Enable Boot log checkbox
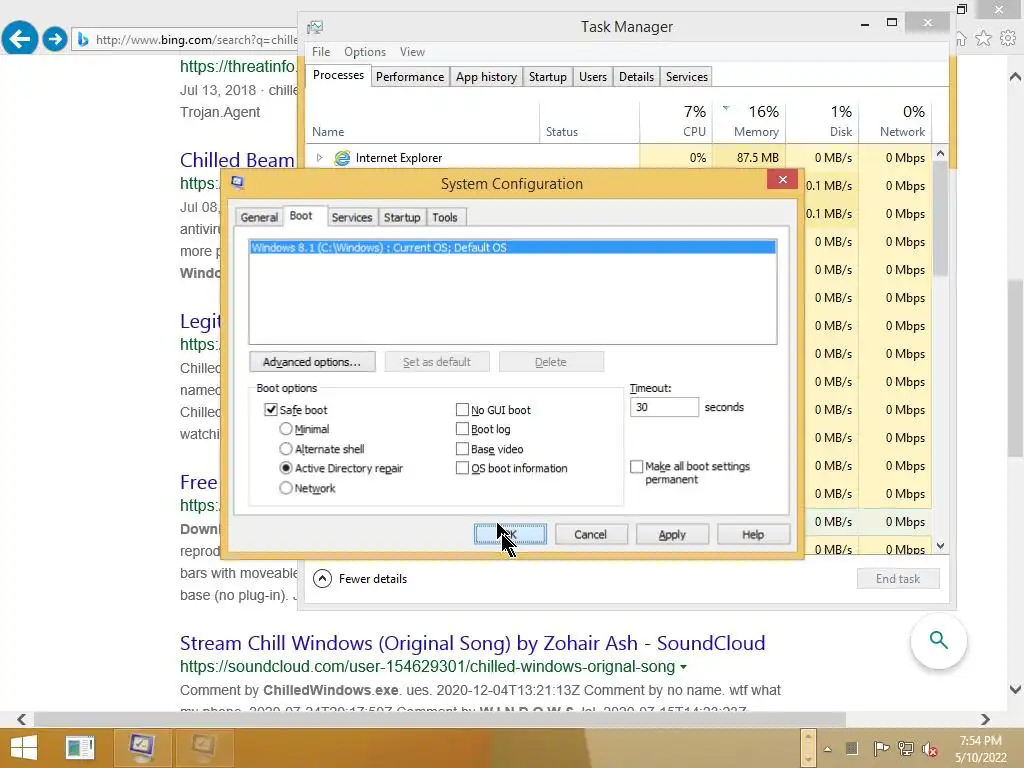 pos(462,429)
